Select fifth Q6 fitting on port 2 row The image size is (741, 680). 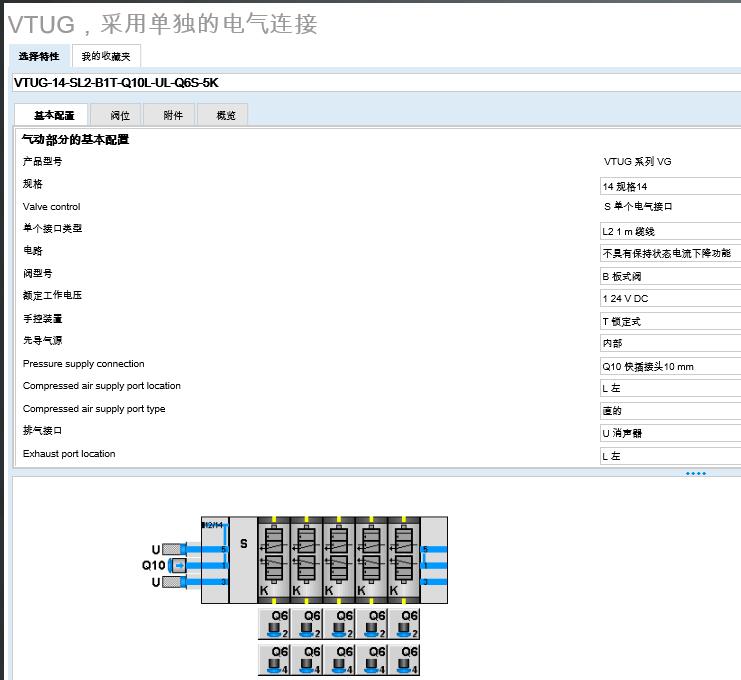point(404,624)
